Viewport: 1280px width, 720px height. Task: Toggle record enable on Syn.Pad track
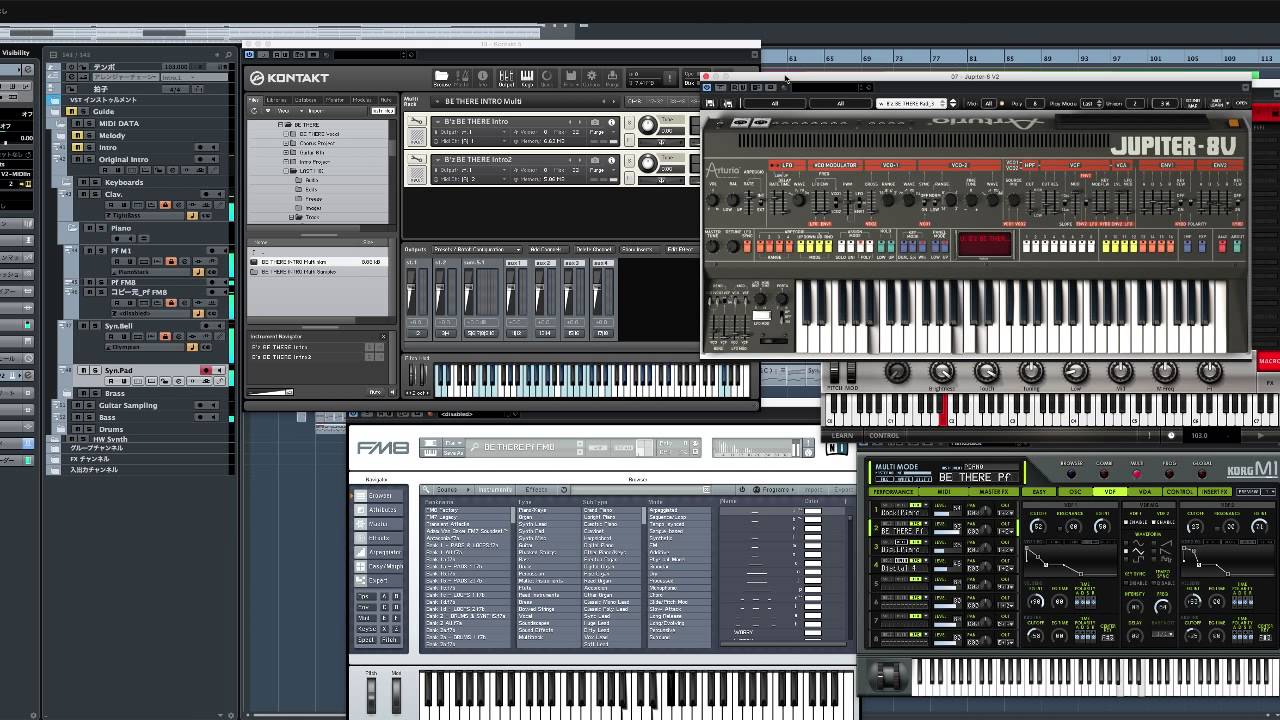tap(206, 370)
